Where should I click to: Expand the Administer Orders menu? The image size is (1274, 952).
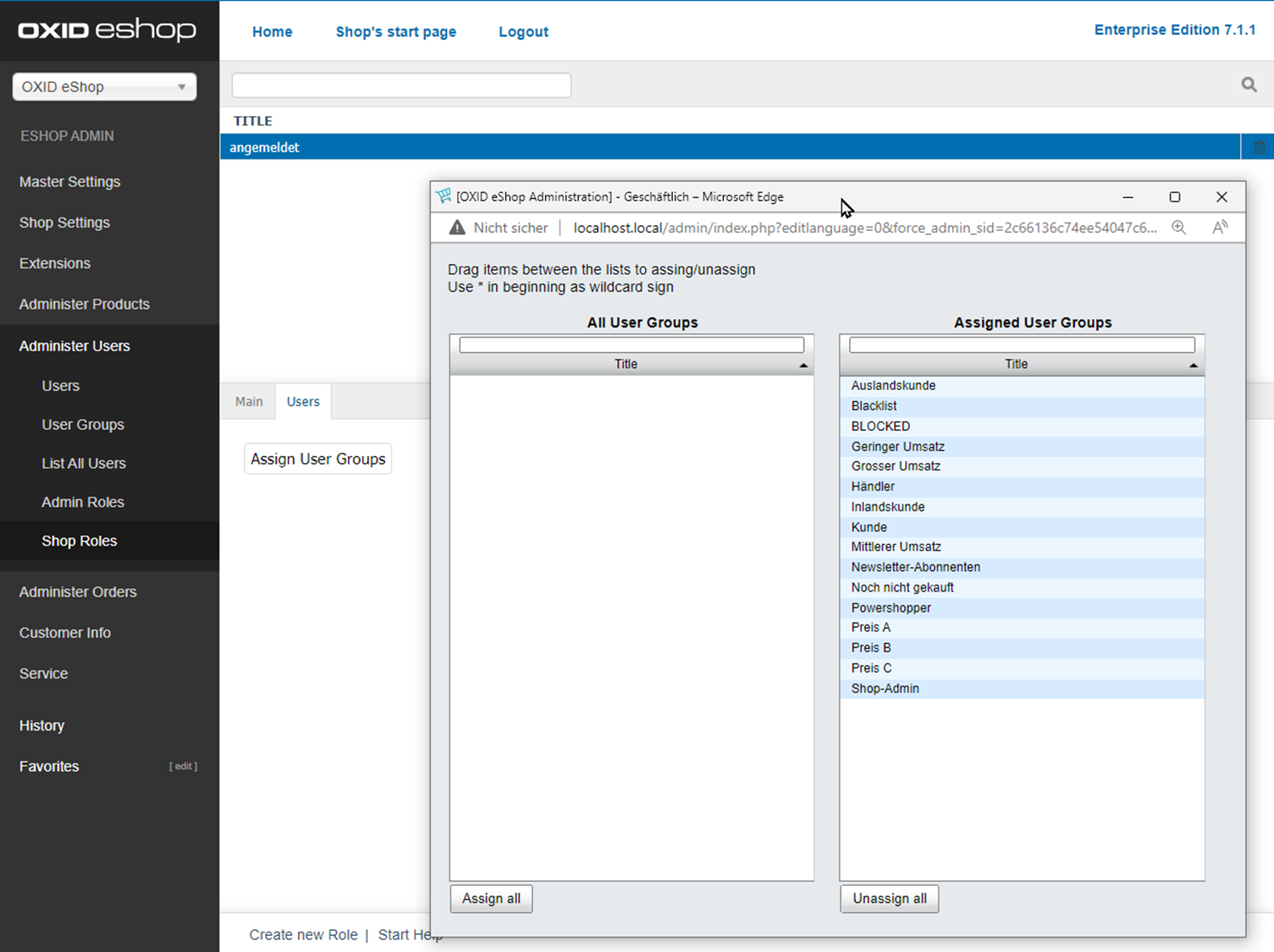pyautogui.click(x=78, y=592)
